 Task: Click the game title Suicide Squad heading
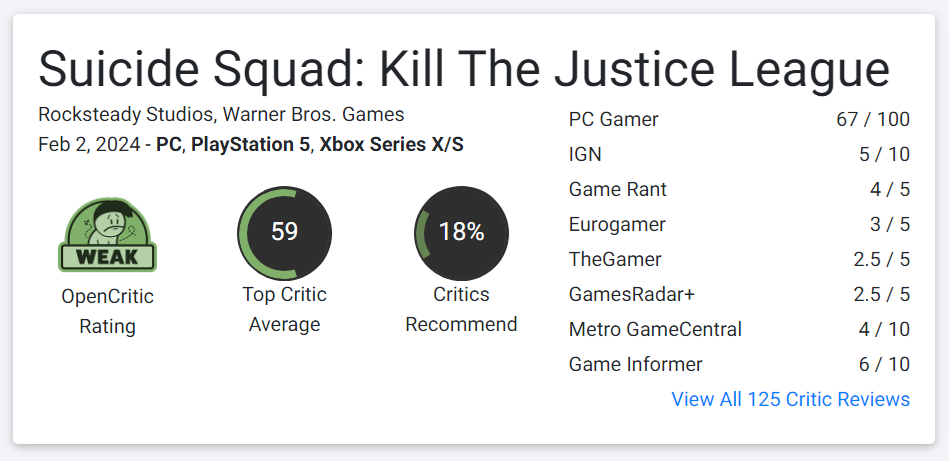[x=464, y=68]
